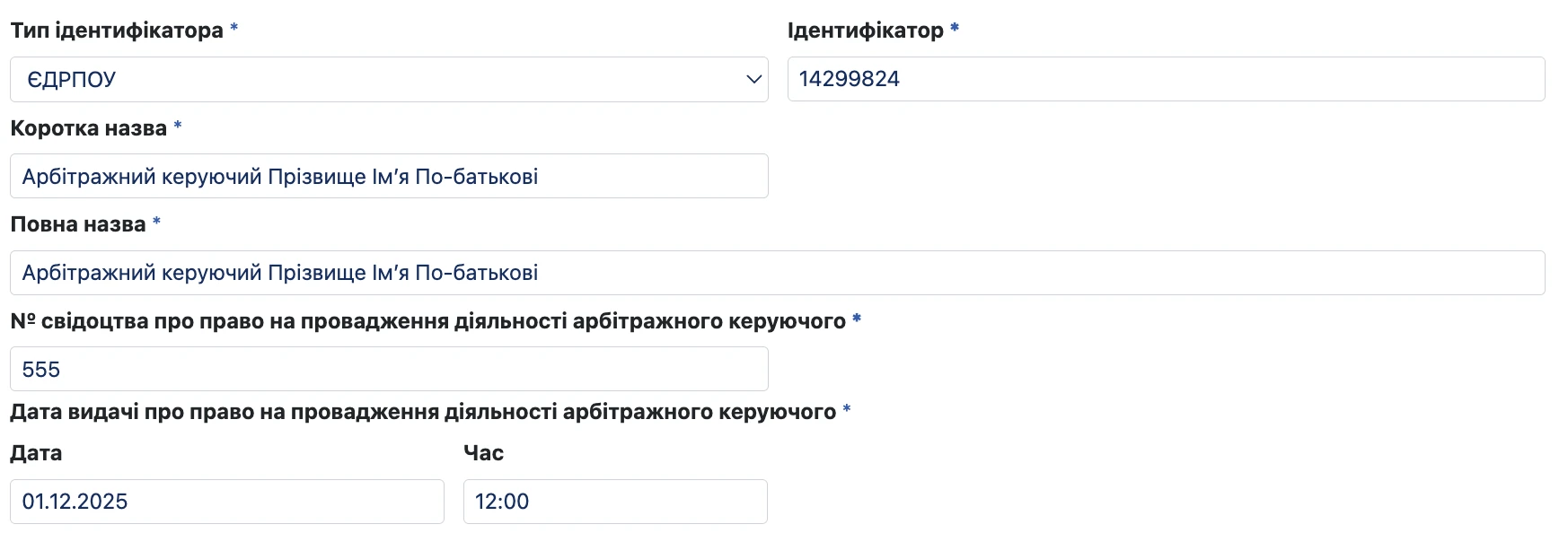This screenshot has width=1568, height=542.
Task: Click the Коротка назва label
Action: pos(89,128)
